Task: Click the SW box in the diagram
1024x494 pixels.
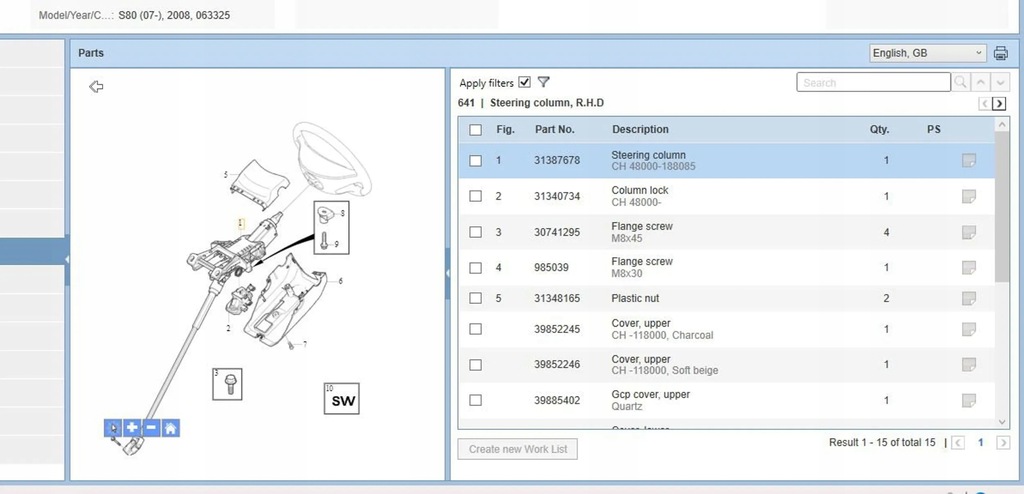Action: pos(342,399)
